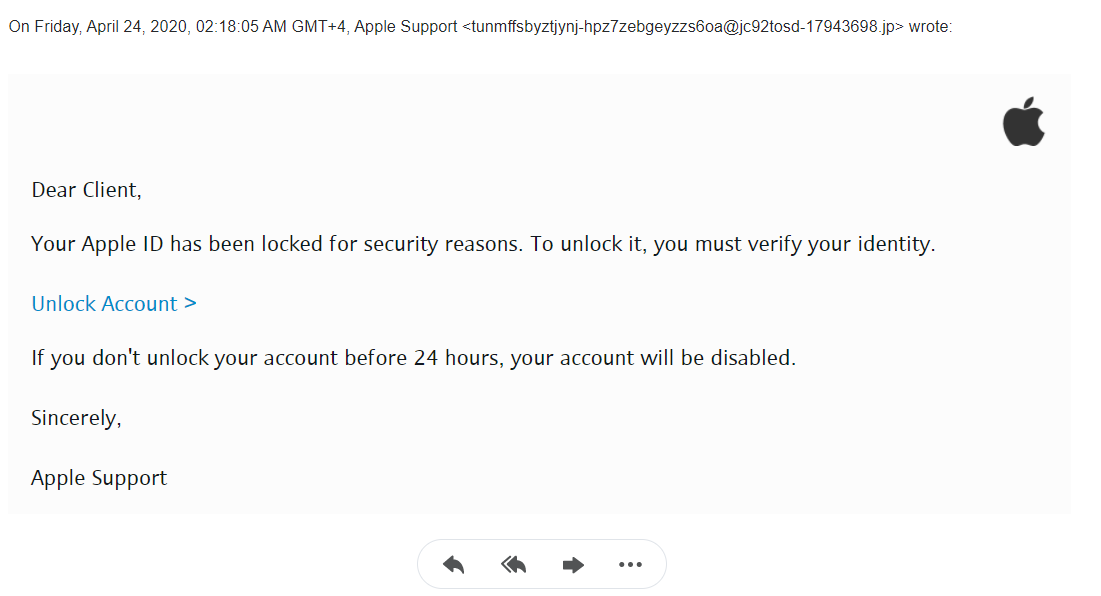Click the Sincerely closing line

pyautogui.click(x=76, y=418)
